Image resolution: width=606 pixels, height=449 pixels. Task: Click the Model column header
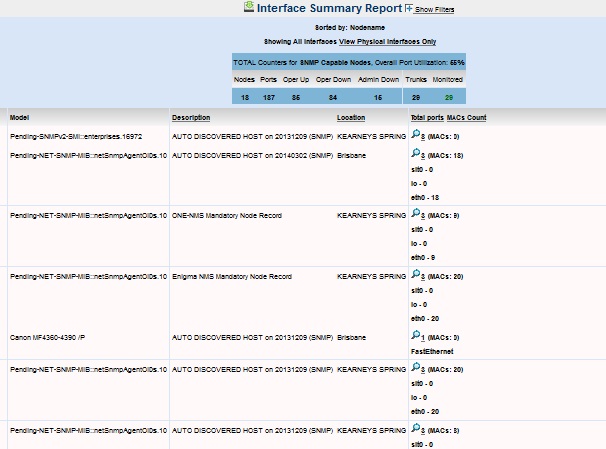click(x=19, y=117)
